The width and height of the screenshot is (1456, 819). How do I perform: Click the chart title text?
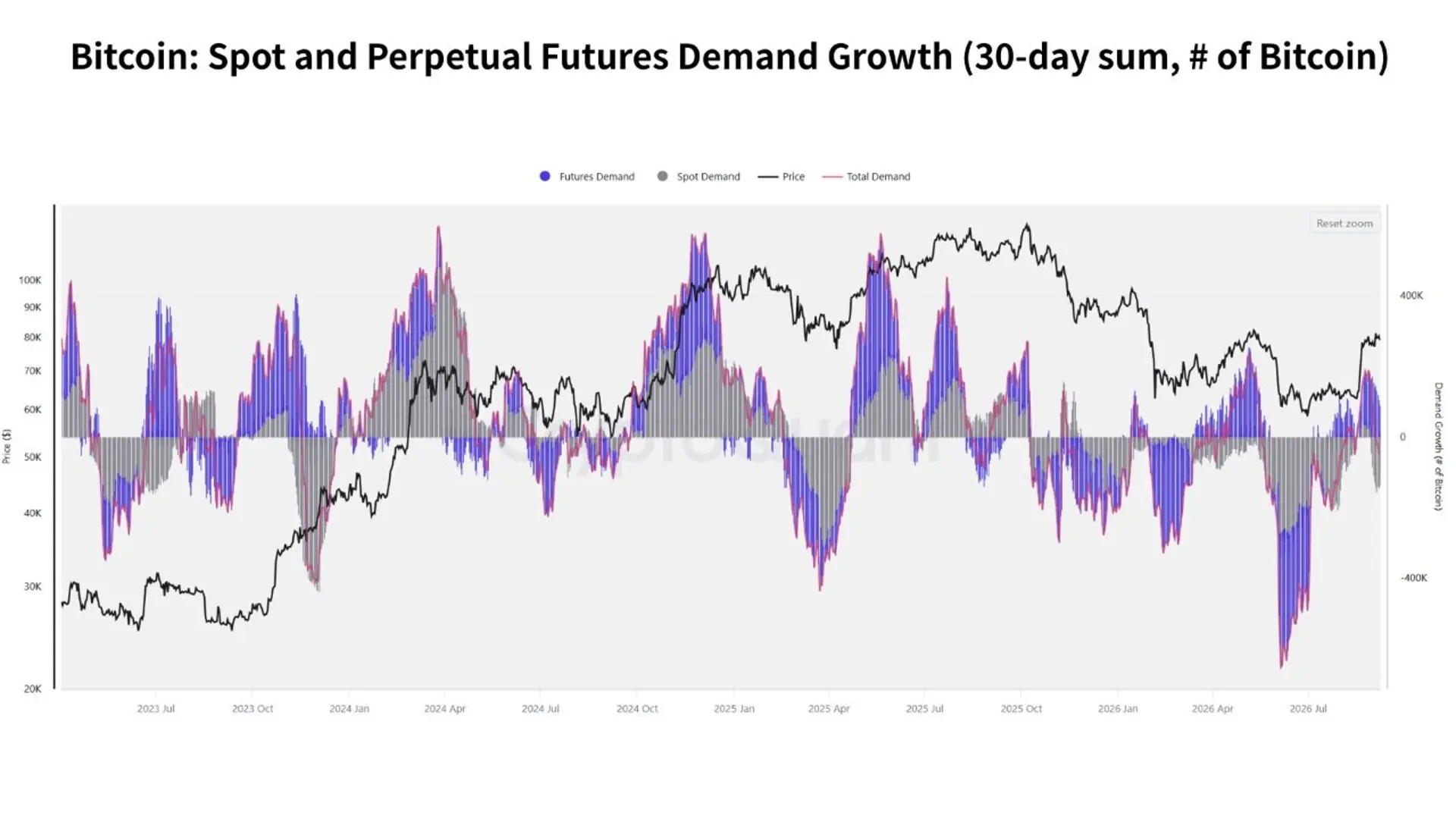click(x=730, y=57)
